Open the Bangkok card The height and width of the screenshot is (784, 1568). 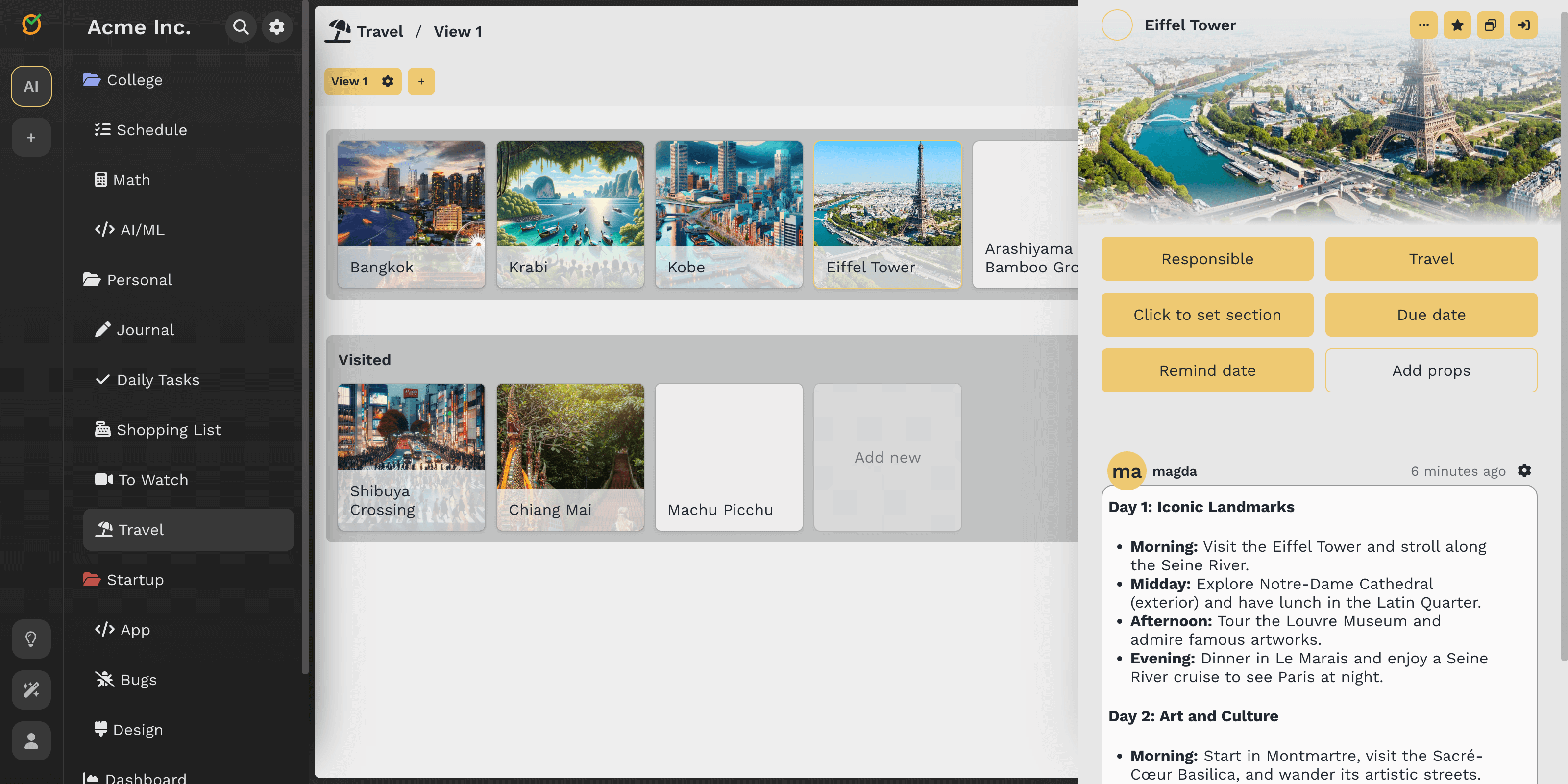pyautogui.click(x=412, y=214)
